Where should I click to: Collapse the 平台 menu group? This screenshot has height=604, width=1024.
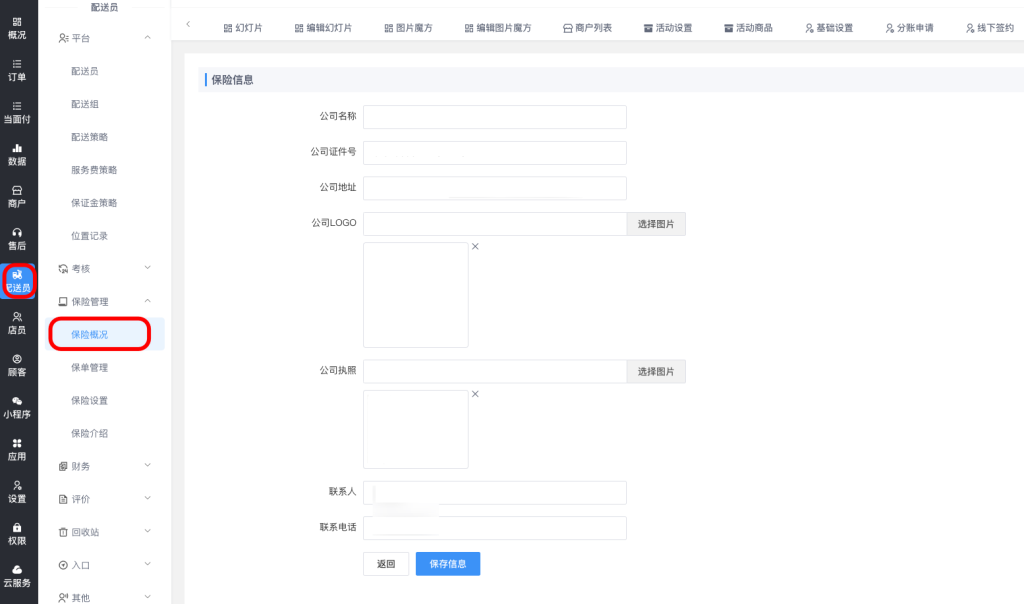[x=148, y=38]
